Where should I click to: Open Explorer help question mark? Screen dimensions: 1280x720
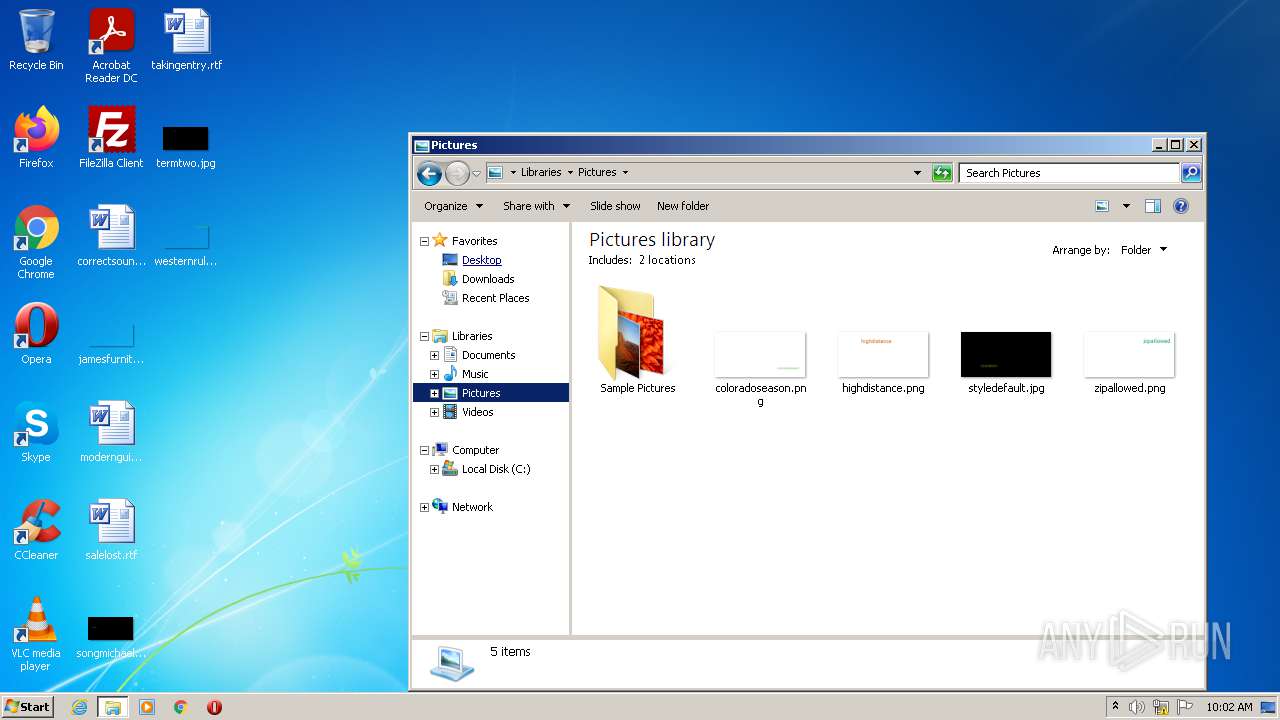click(1180, 206)
